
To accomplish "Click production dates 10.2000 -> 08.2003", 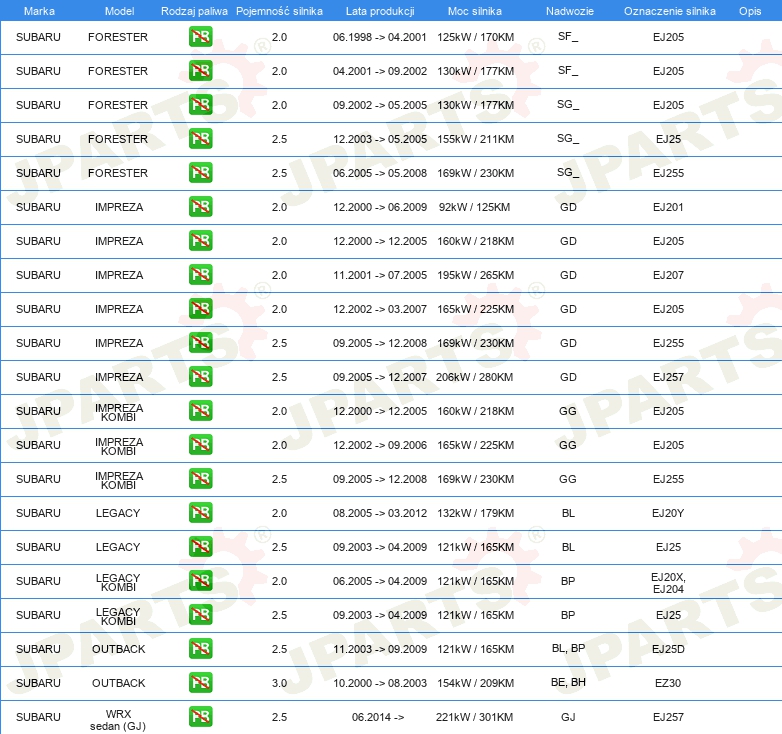I will point(380,683).
